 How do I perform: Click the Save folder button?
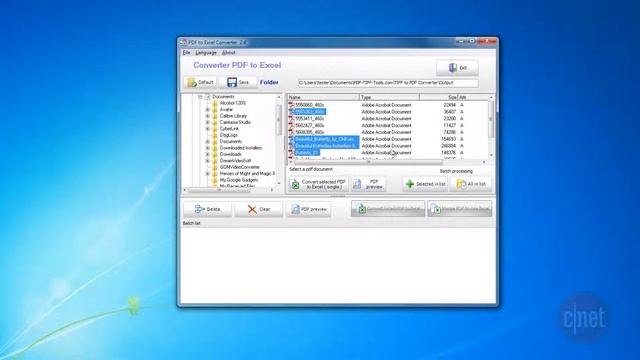tap(238, 82)
